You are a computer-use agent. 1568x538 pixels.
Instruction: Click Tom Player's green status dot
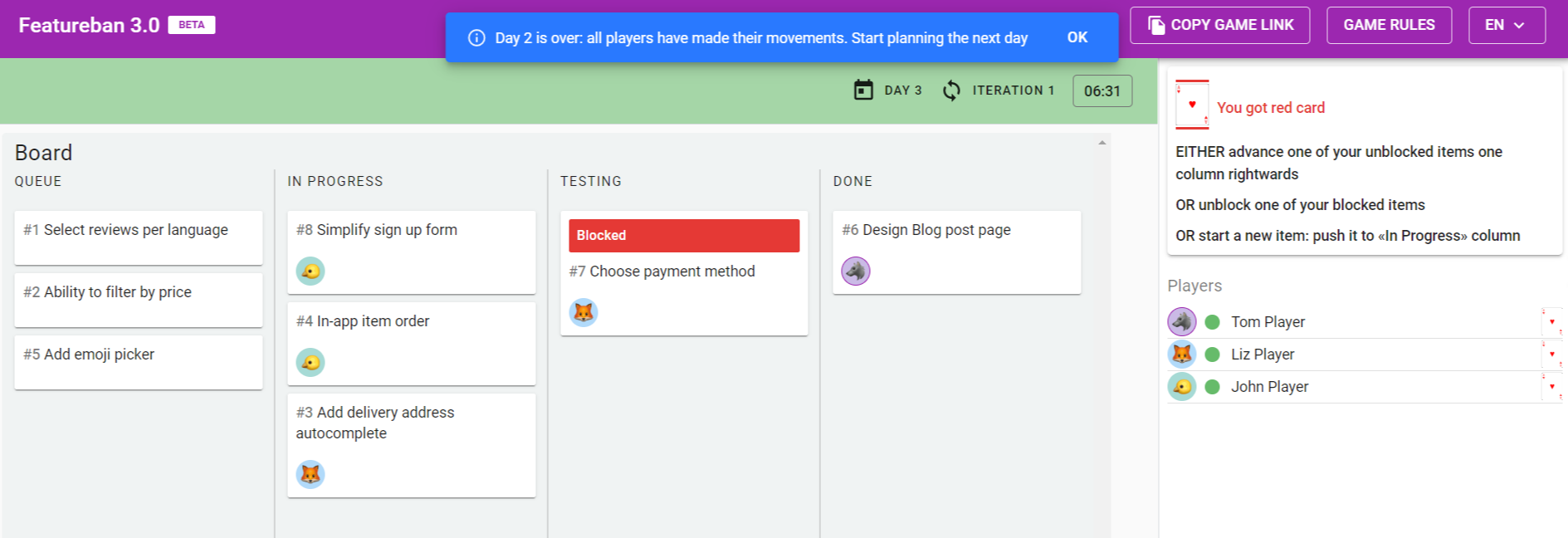point(1212,322)
